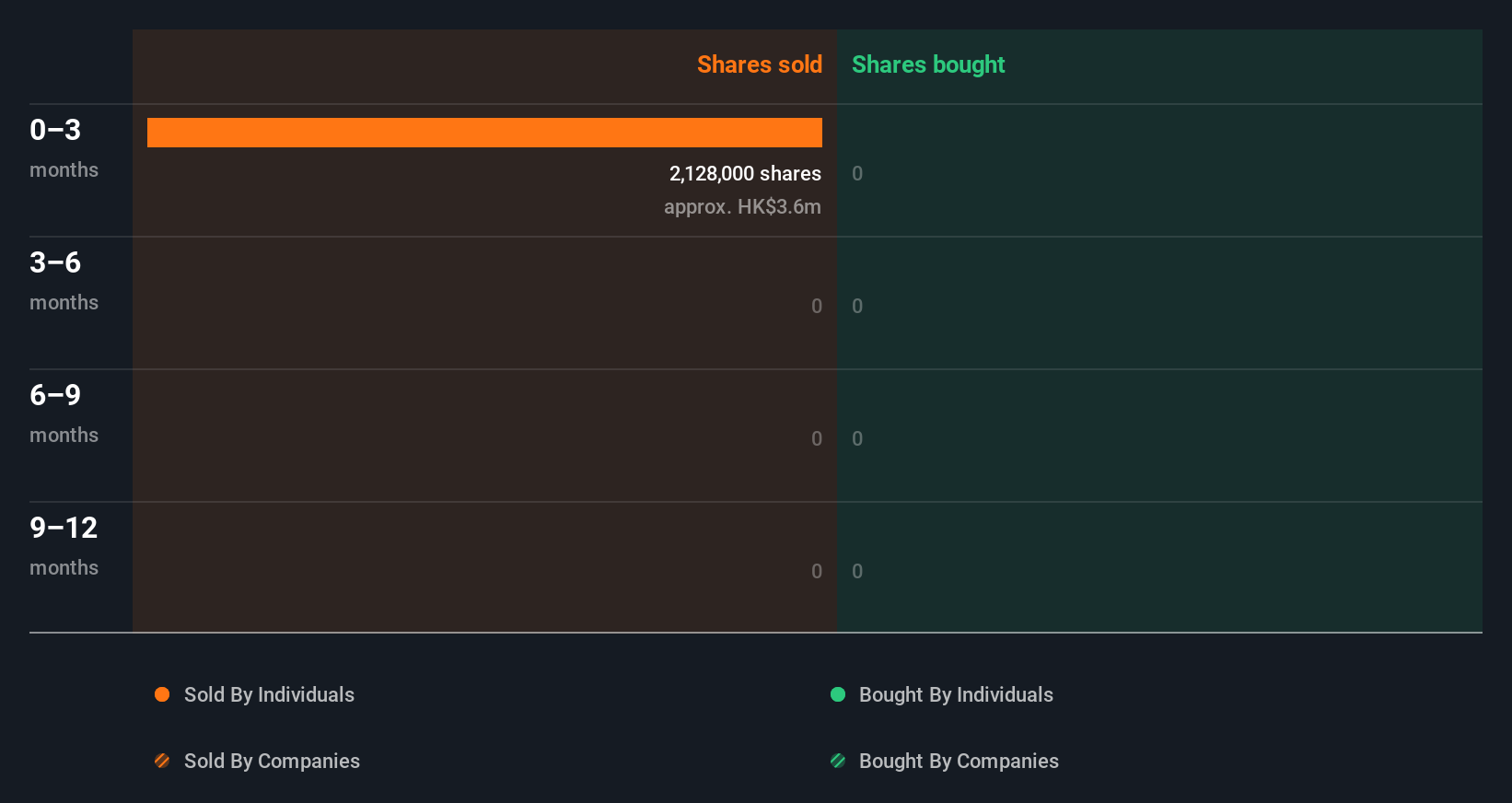Click the "6–9 months" row label
1512x803 pixels.
click(64, 413)
